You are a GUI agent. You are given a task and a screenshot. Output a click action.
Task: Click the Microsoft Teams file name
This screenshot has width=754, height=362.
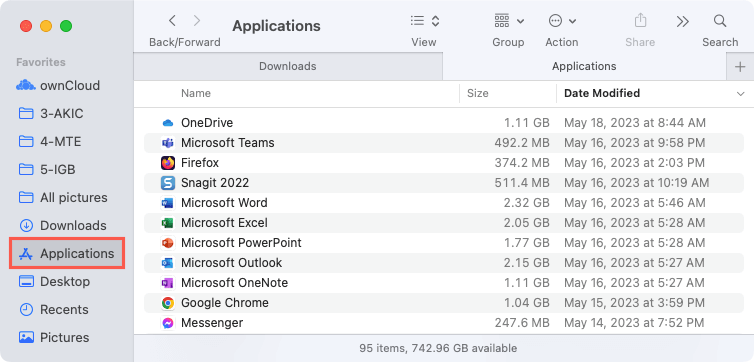pos(227,143)
